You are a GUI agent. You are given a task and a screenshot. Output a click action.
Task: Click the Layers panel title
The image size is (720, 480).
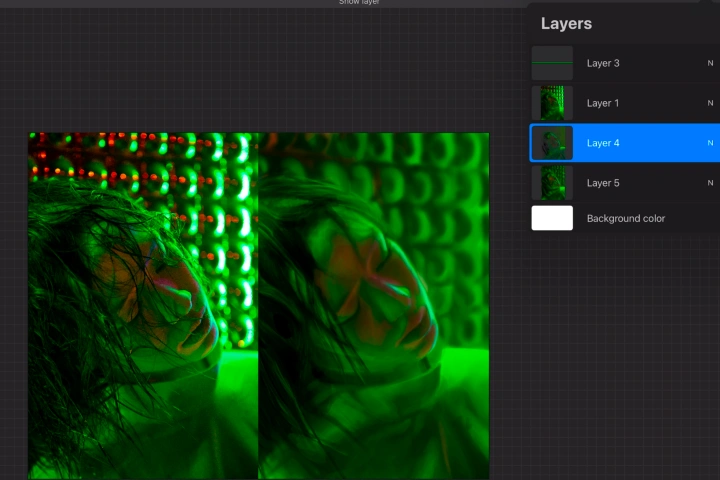pyautogui.click(x=566, y=23)
